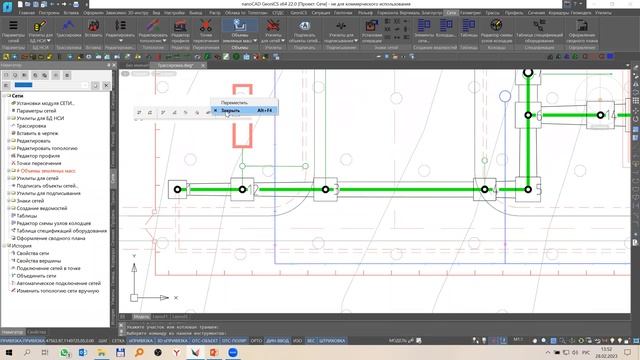640x360 pixels.
Task: Toggle 3D оПРИВЯЗКА in status bar
Action: (x=172, y=340)
